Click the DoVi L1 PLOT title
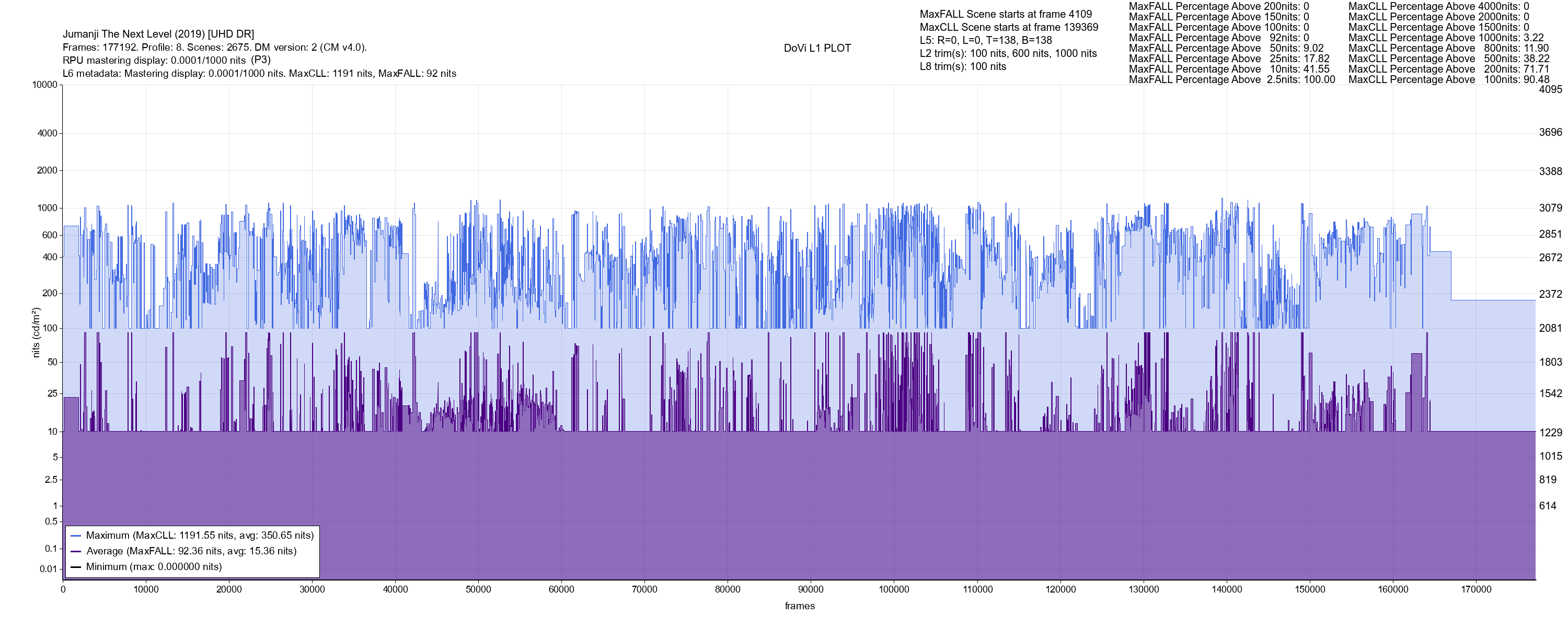Viewport: 1568px width, 627px height. pos(817,48)
